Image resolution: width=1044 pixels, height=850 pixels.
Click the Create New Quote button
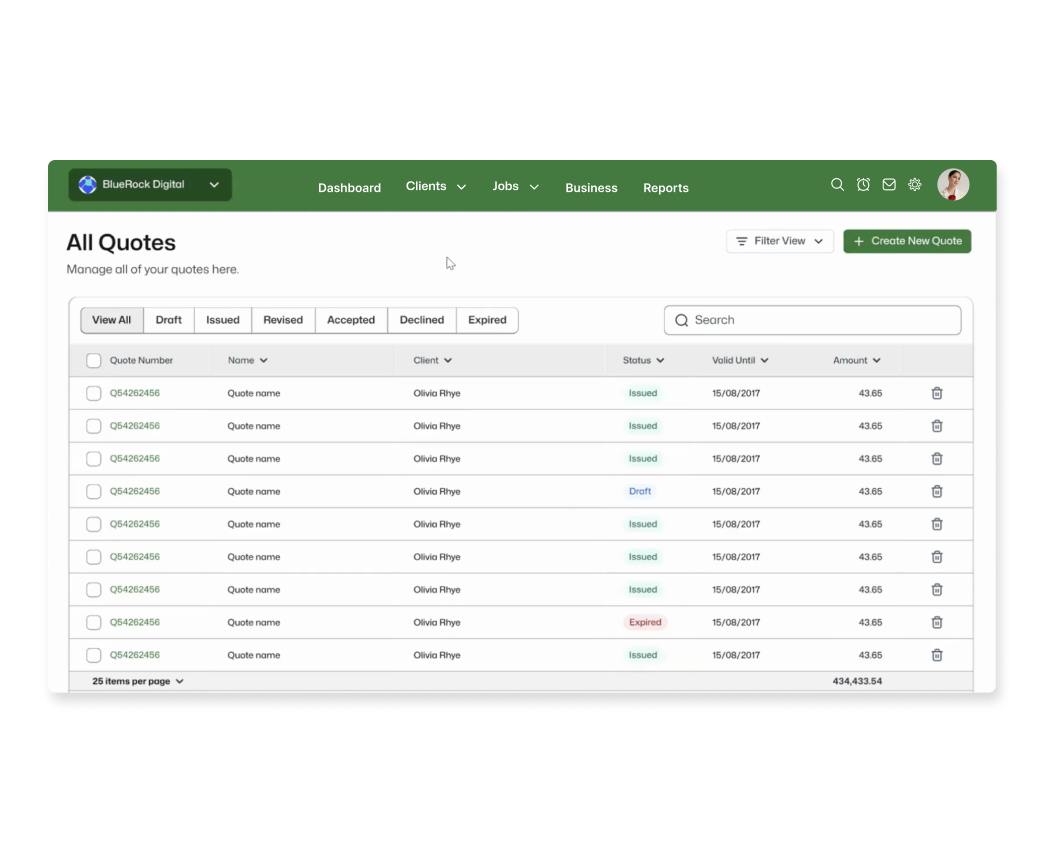point(907,241)
